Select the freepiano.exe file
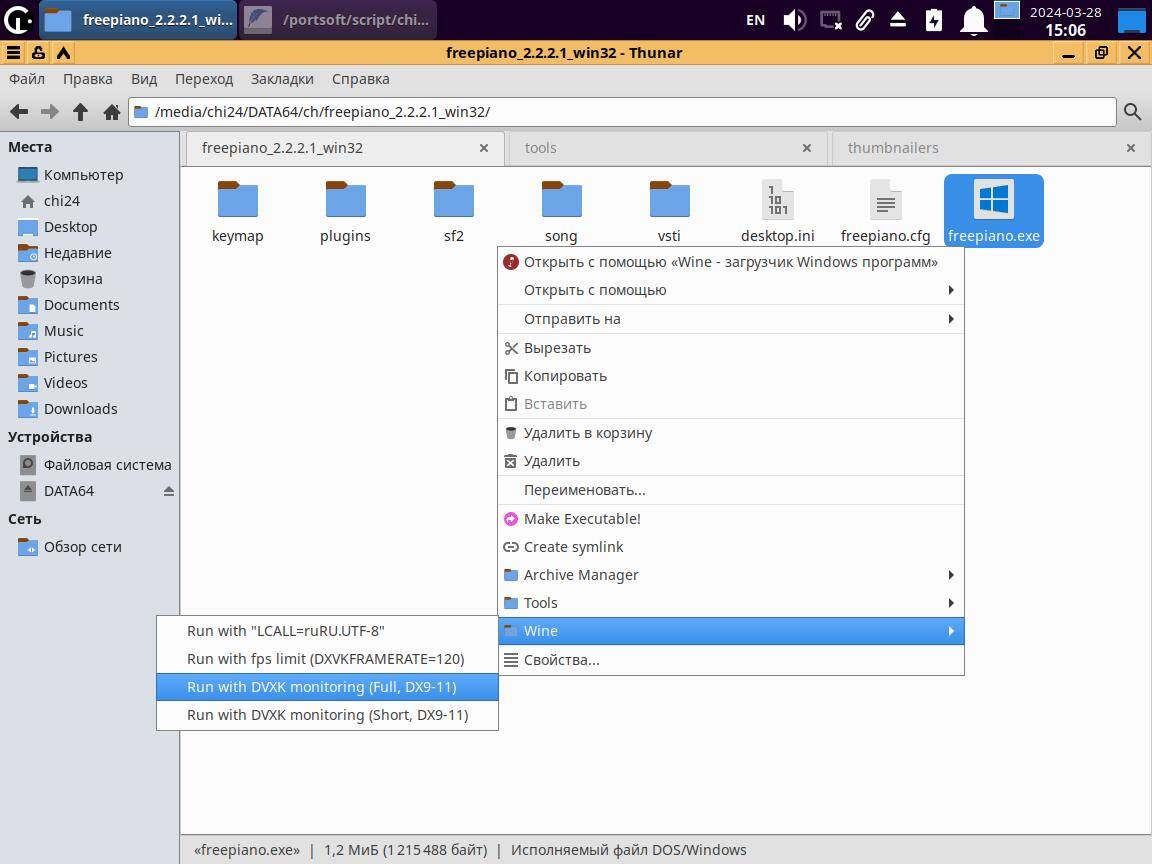The image size is (1152, 864). [993, 212]
